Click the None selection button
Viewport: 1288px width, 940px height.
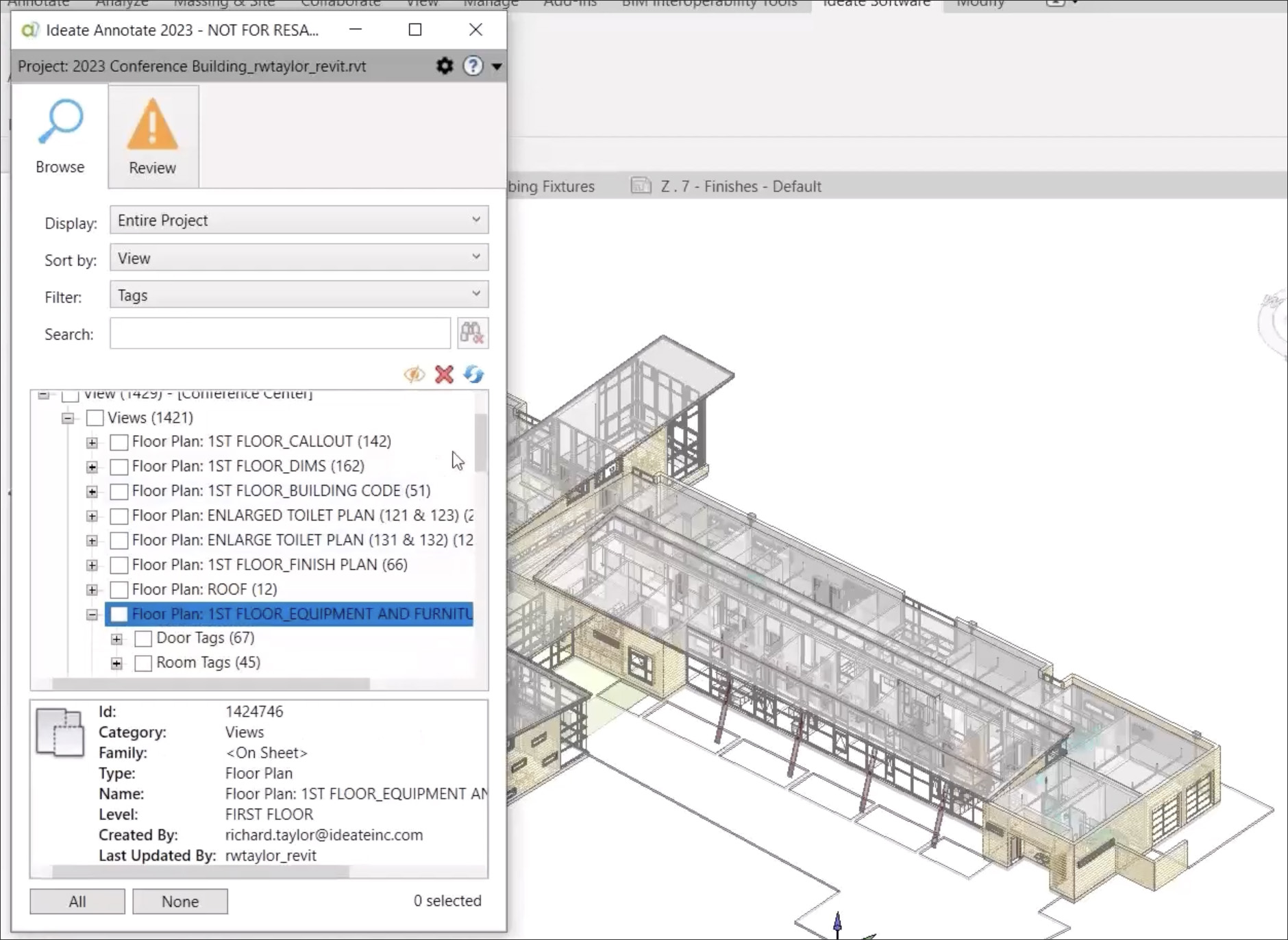(x=180, y=902)
